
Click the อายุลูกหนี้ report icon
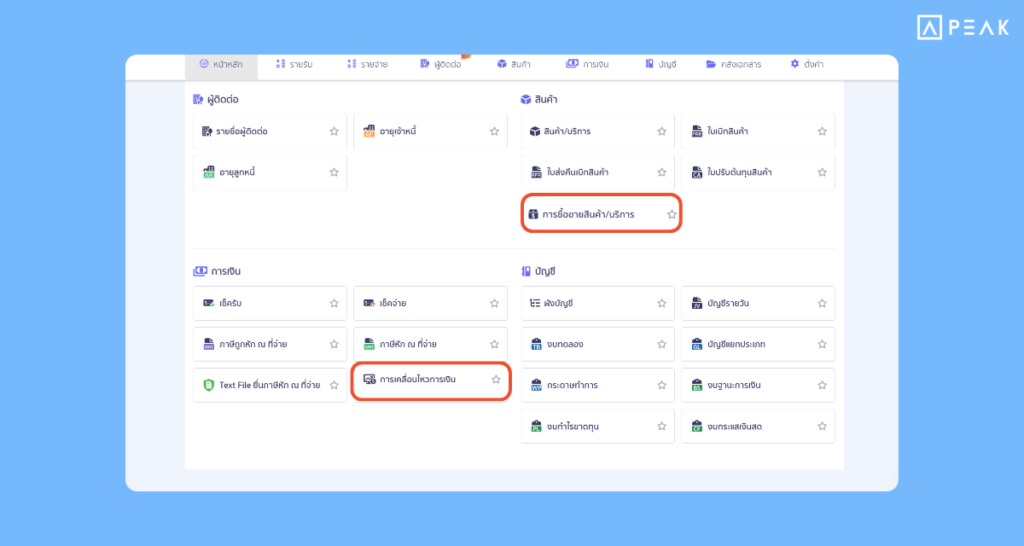click(208, 172)
